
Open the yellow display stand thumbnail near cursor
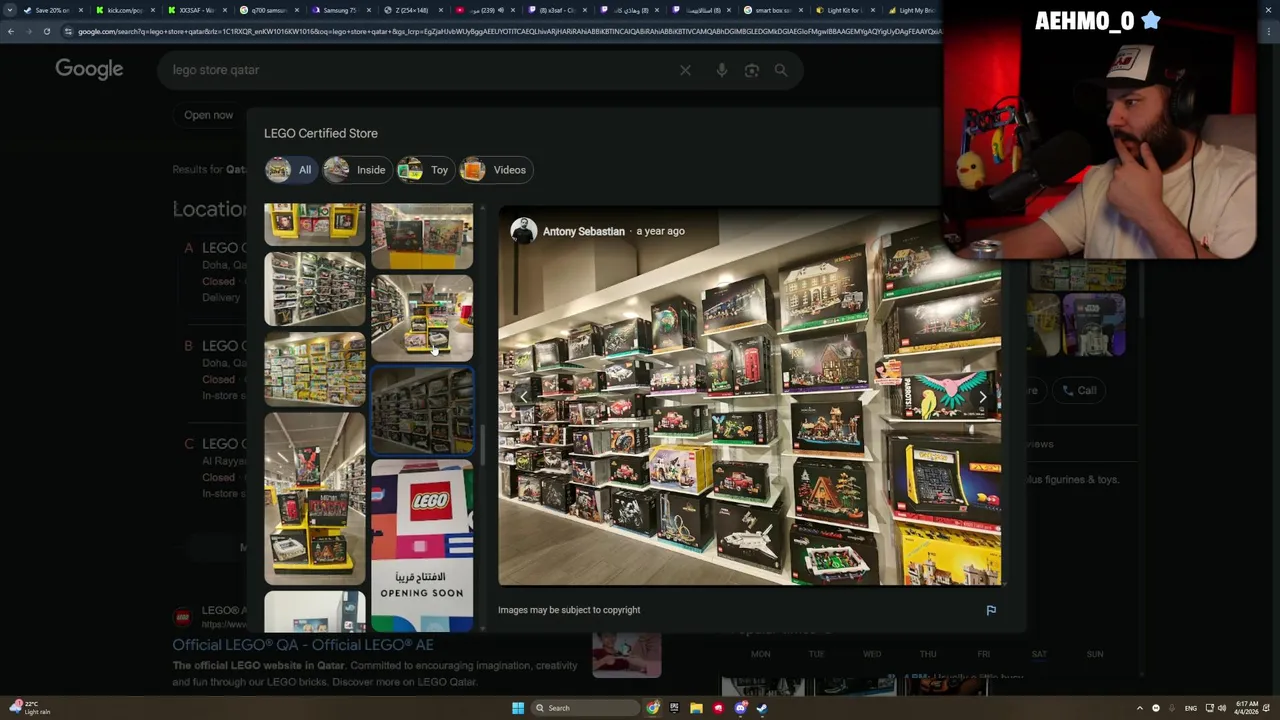point(422,318)
